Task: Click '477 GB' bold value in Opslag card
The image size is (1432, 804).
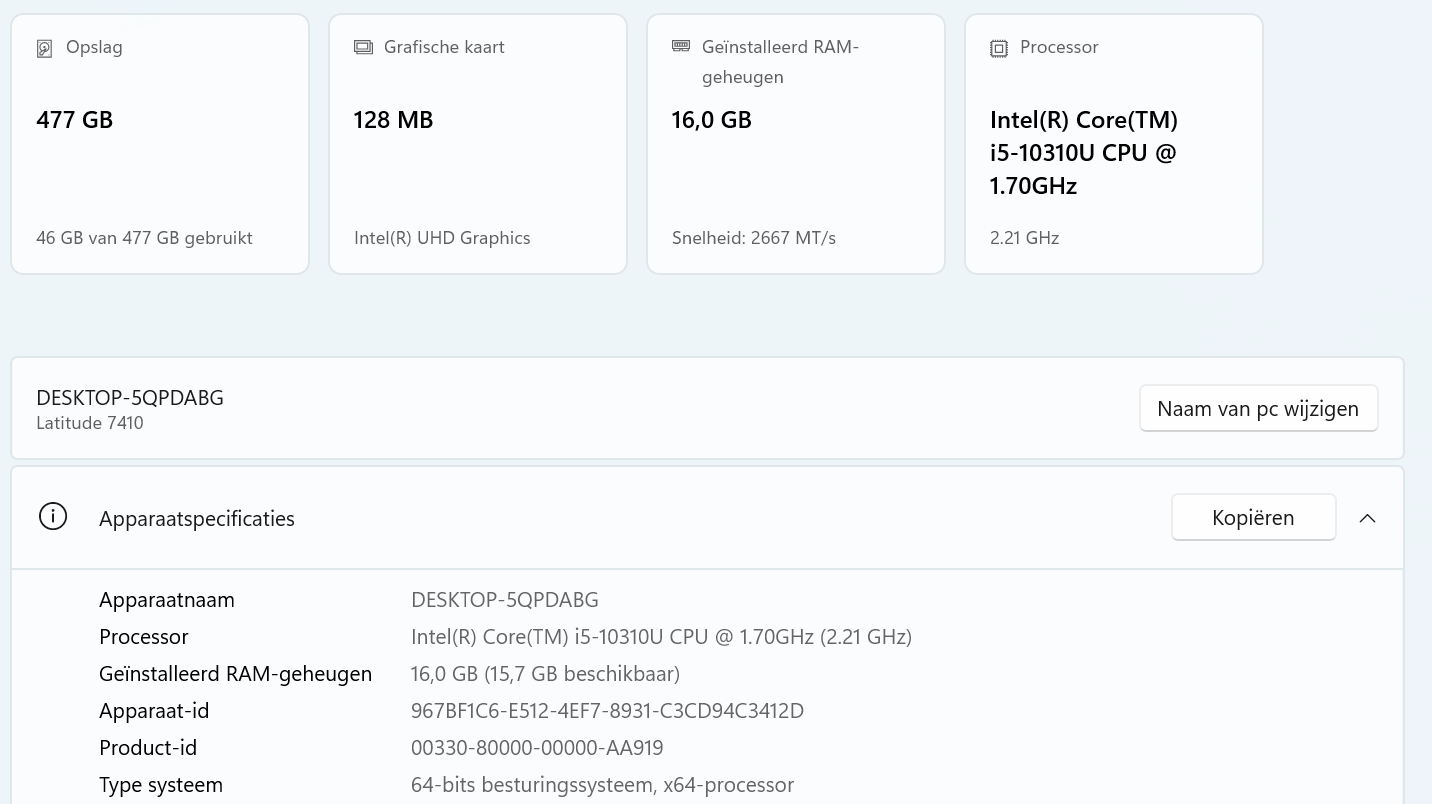Action: pos(75,120)
